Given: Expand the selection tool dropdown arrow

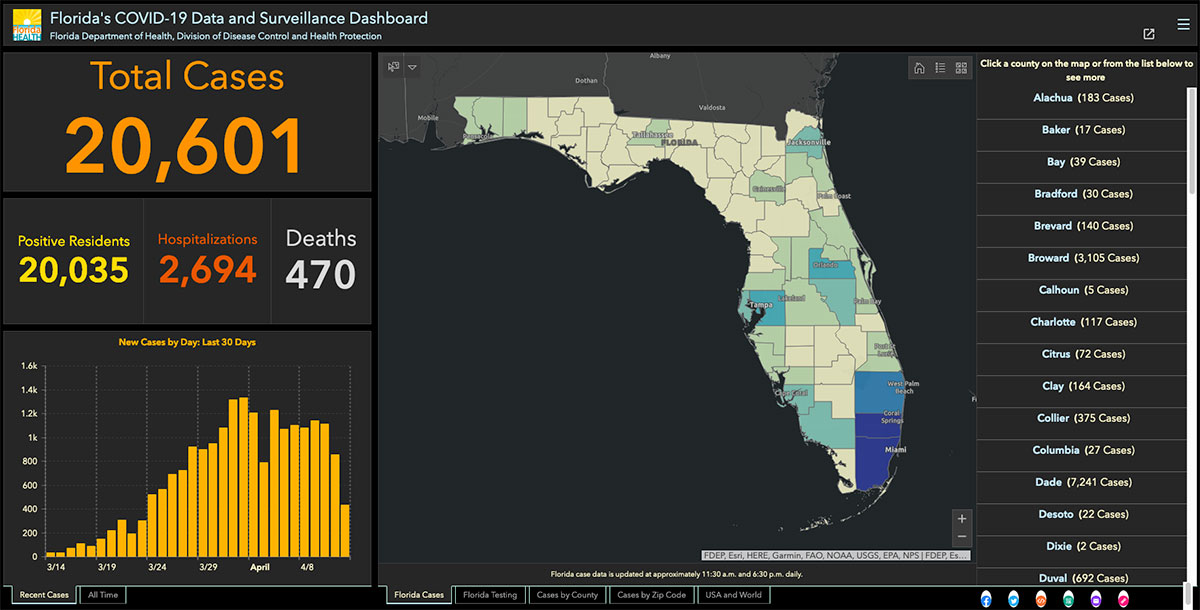Looking at the screenshot, I should 412,67.
